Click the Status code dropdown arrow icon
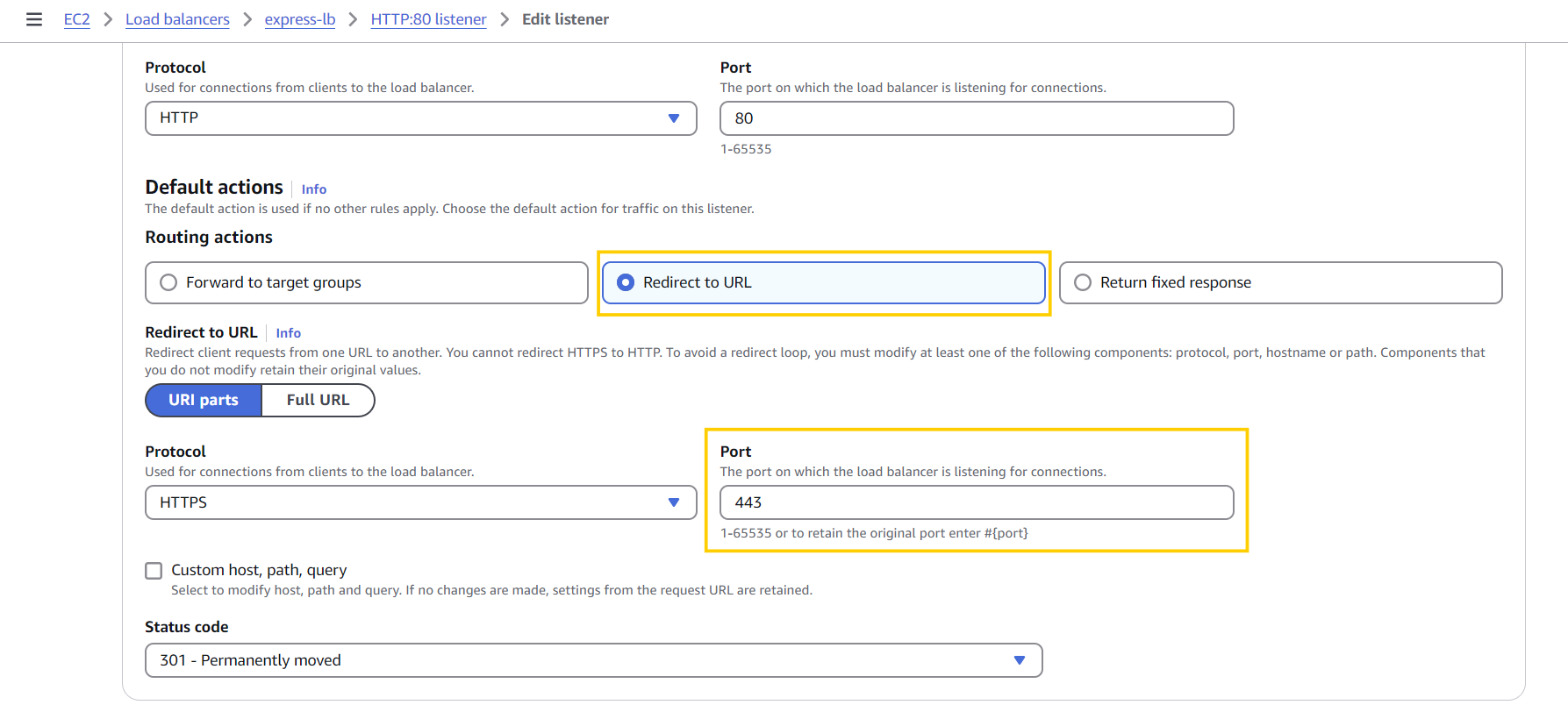The image size is (1568, 712). pyautogui.click(x=1020, y=660)
